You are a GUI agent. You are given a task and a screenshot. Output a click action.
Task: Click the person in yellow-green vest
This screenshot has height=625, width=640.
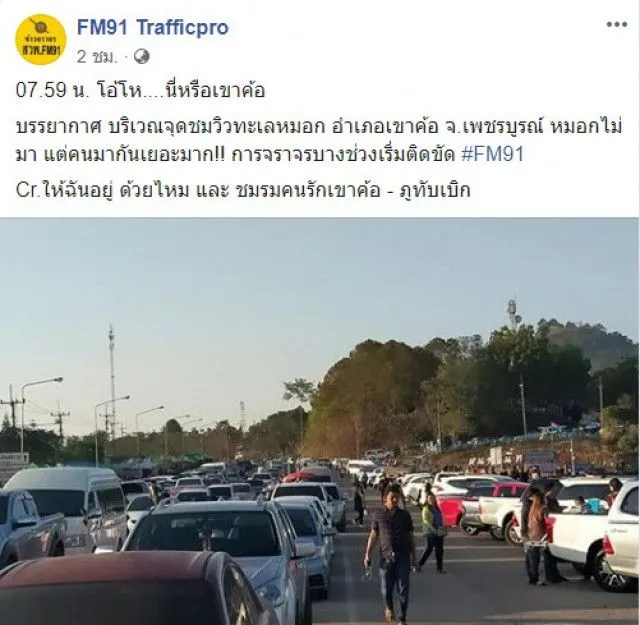tap(432, 532)
